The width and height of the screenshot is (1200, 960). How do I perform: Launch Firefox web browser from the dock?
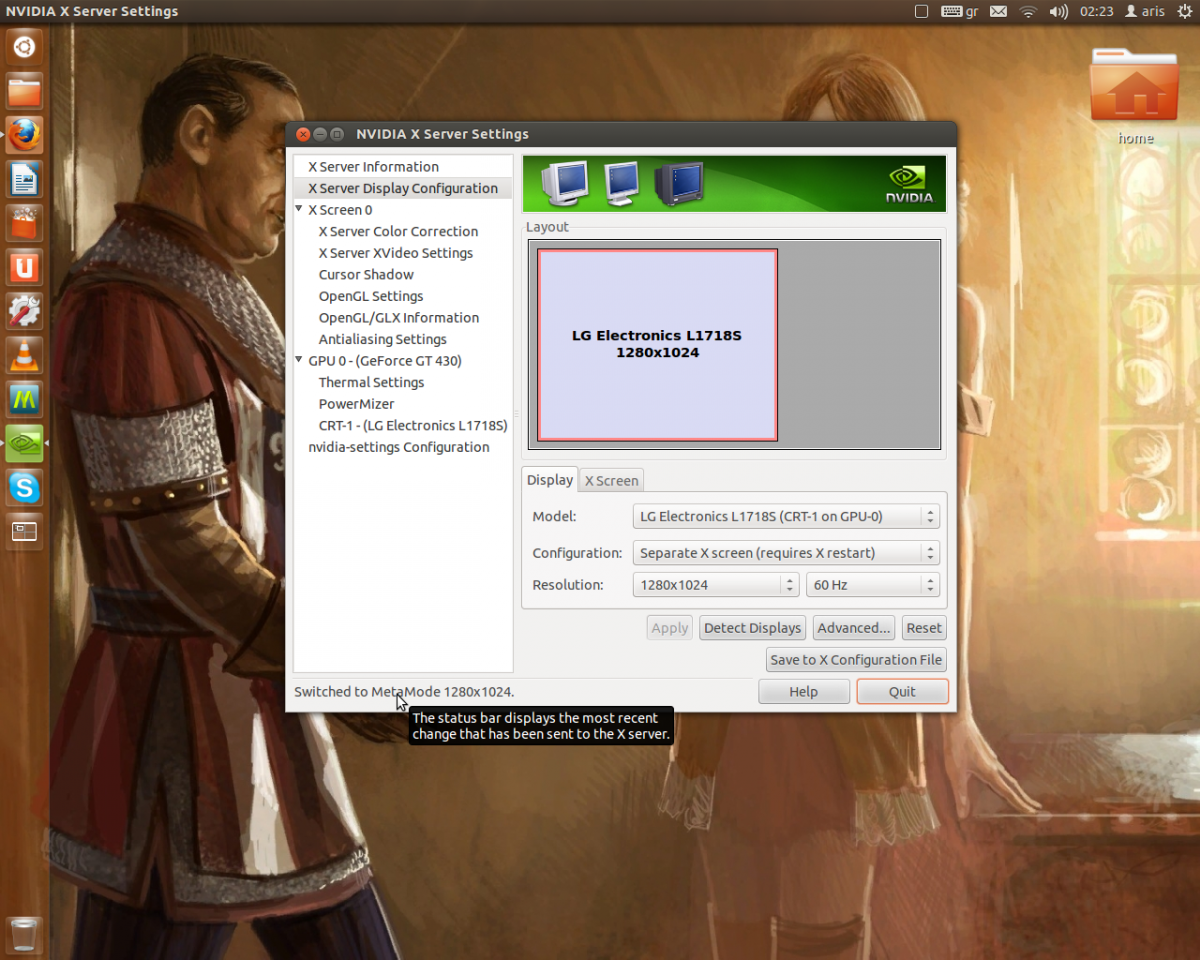[25, 135]
